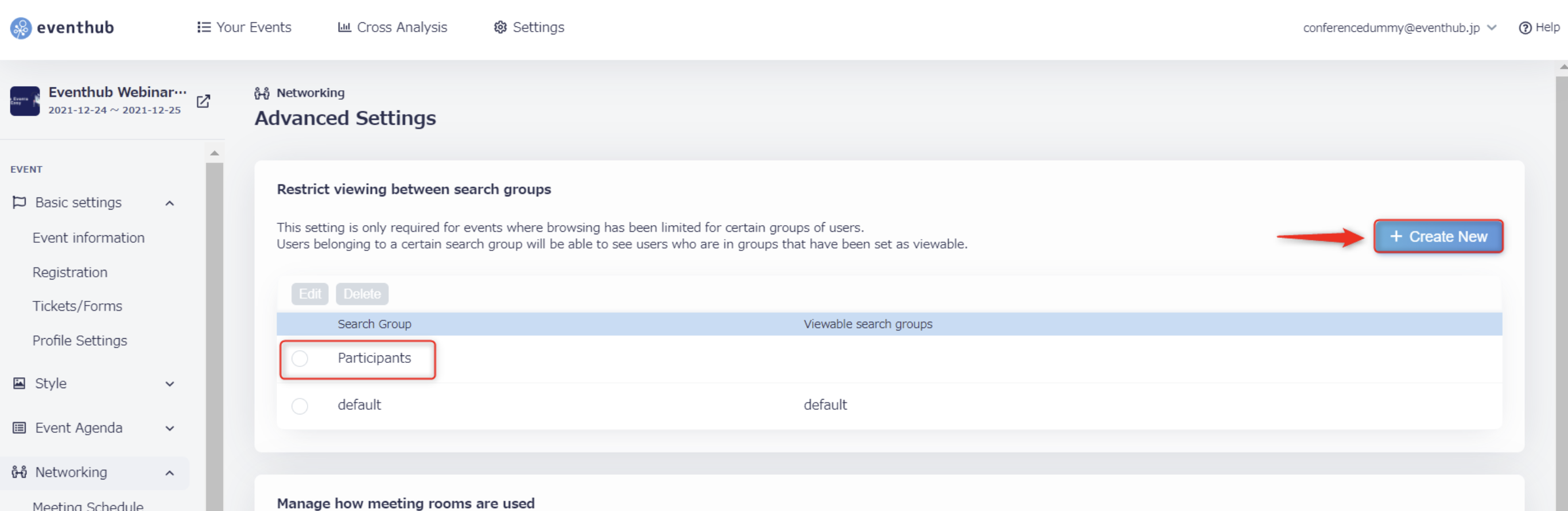
Task: Click the Settings gear icon
Action: pyautogui.click(x=500, y=28)
